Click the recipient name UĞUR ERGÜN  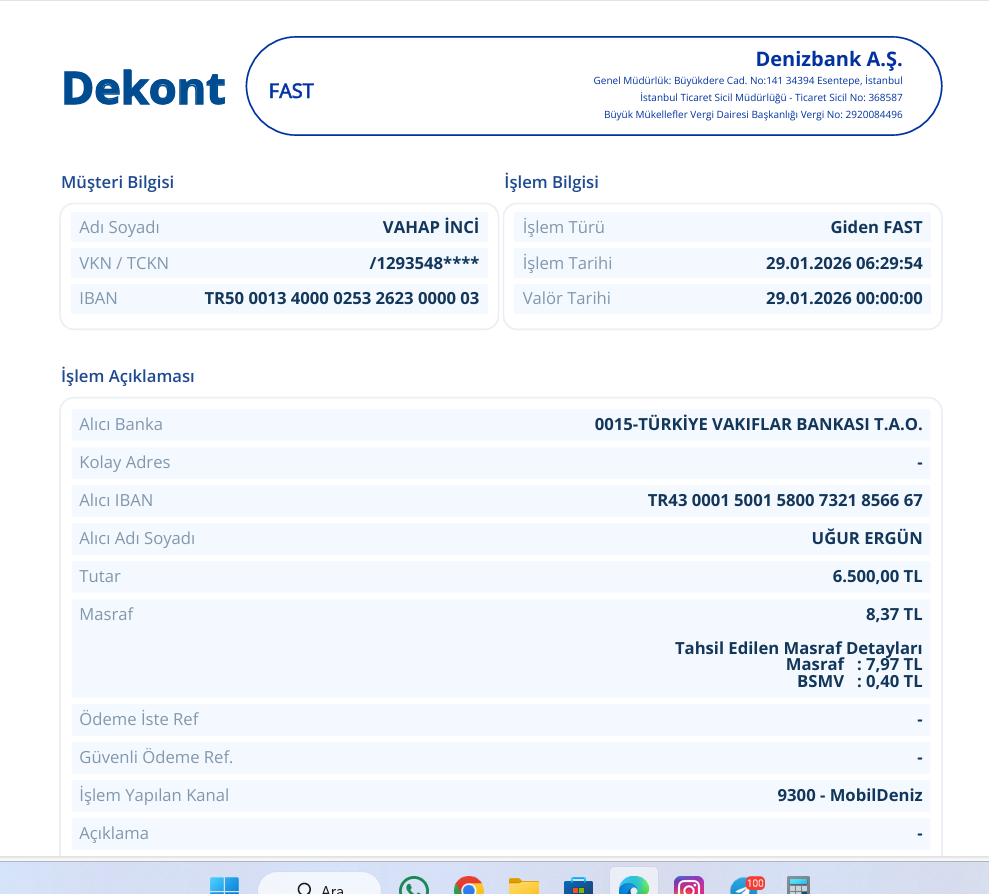(x=867, y=538)
